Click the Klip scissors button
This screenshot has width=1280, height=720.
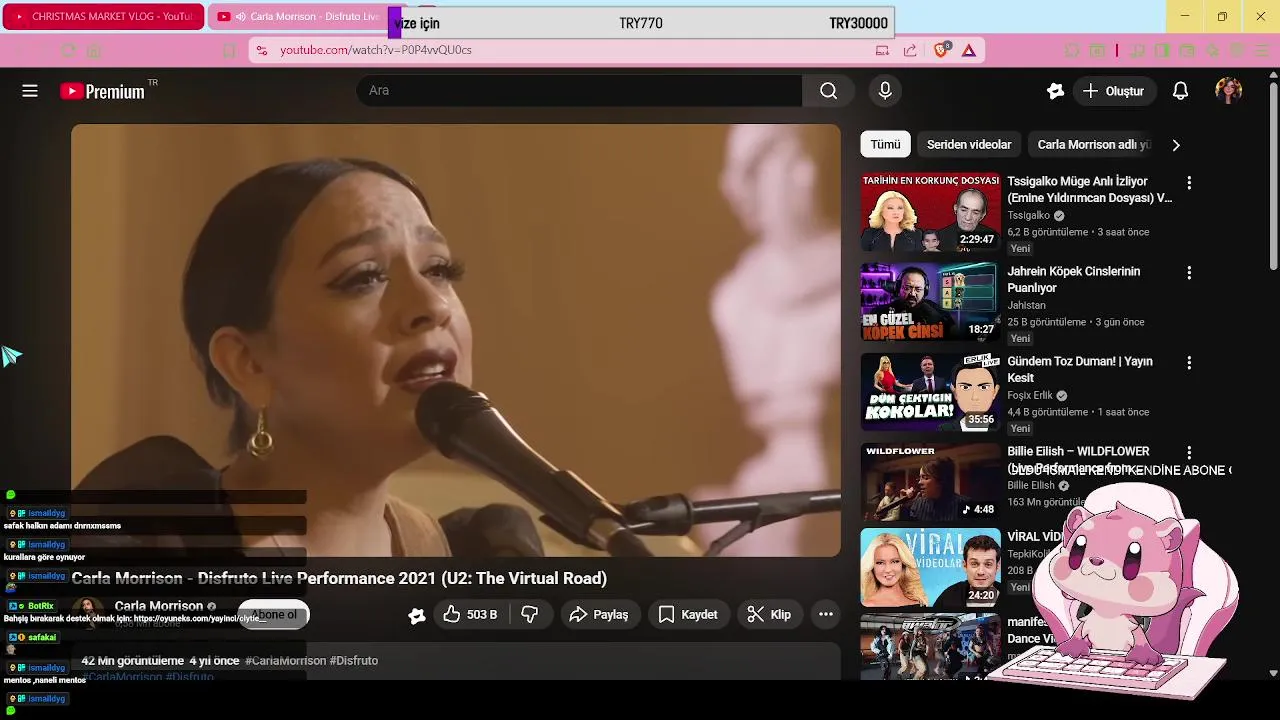pos(769,615)
